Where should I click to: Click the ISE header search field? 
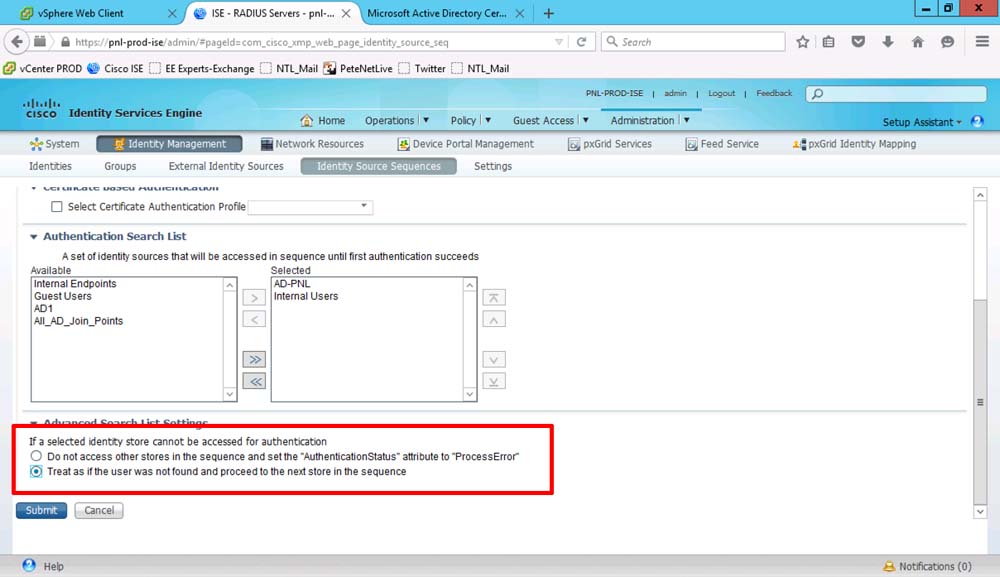tap(897, 94)
